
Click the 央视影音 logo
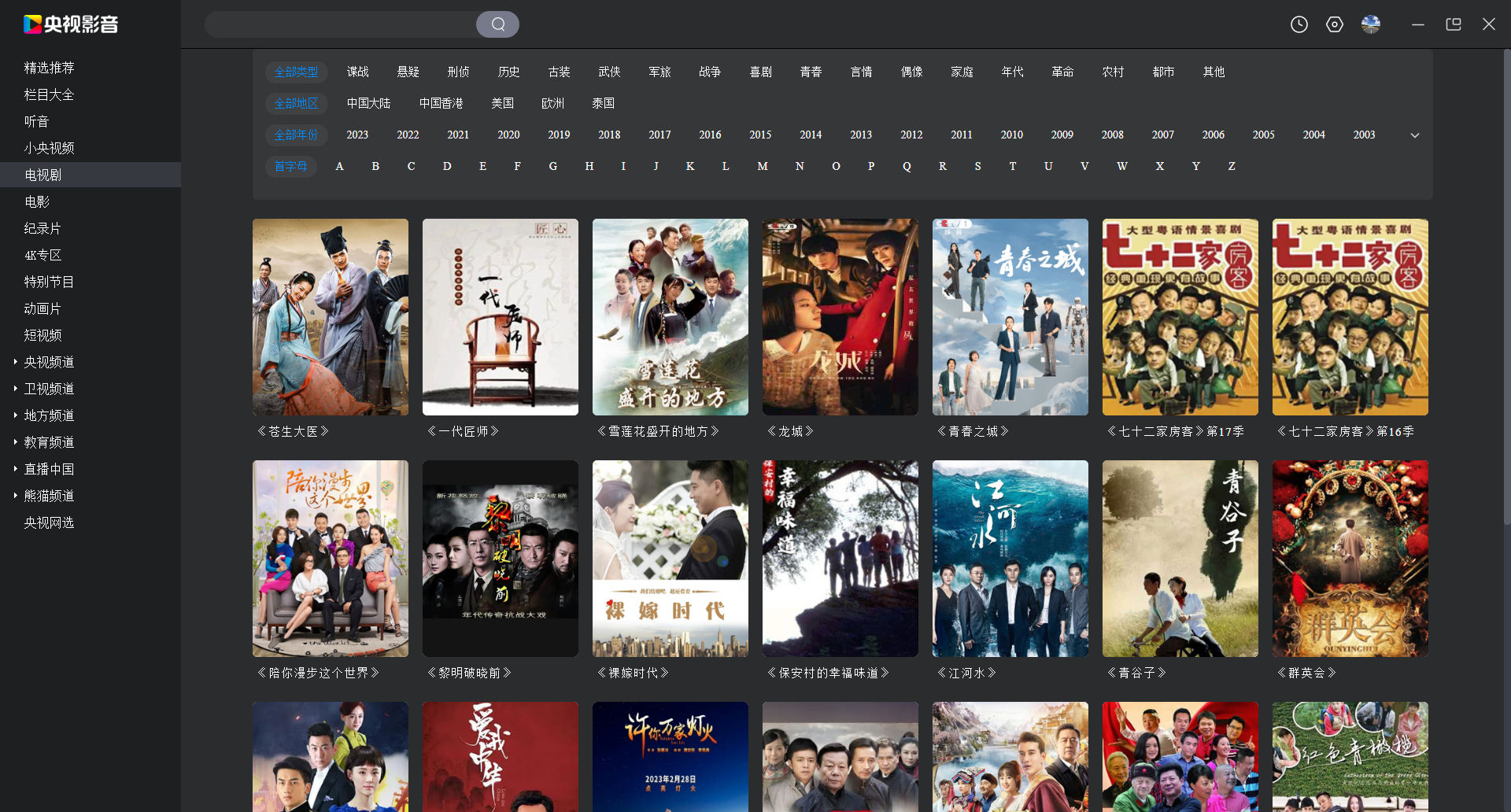click(x=71, y=24)
